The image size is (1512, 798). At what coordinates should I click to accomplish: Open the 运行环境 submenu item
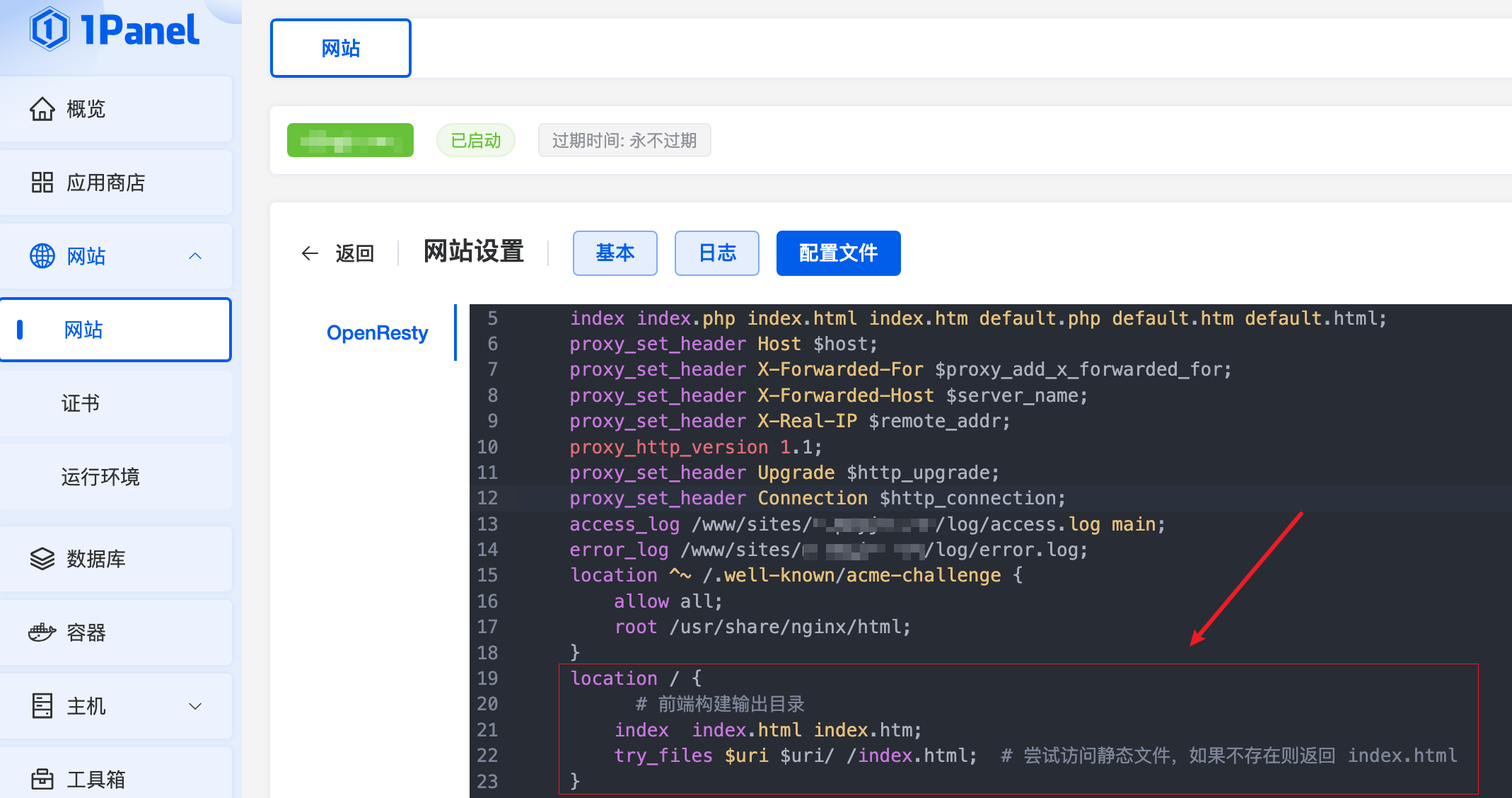click(x=116, y=477)
